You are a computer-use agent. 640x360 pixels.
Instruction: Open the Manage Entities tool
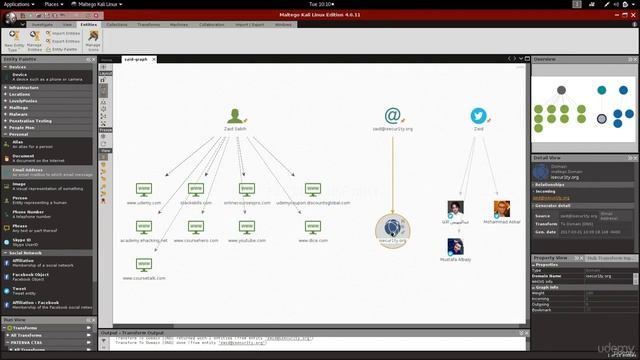click(34, 41)
